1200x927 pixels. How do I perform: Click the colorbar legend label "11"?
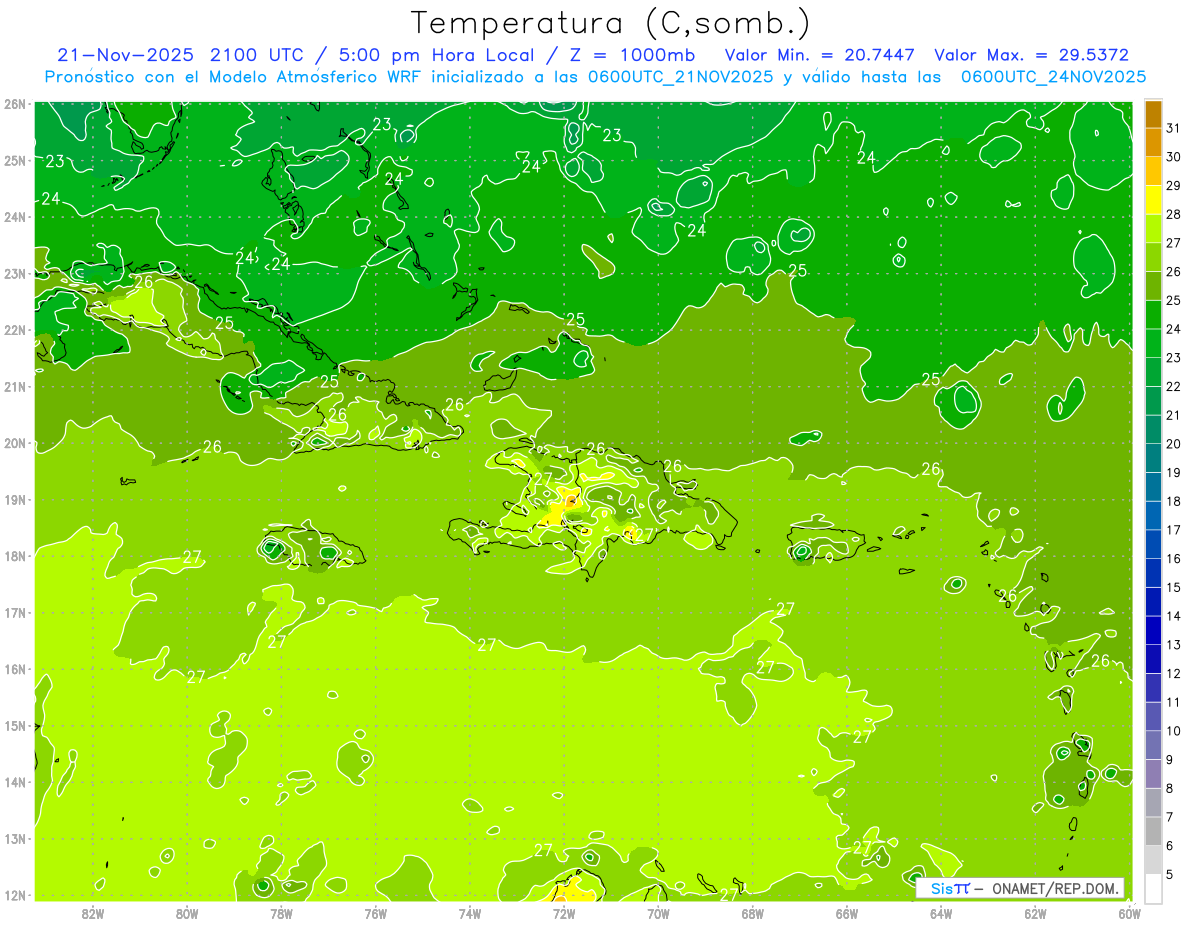point(1173,703)
